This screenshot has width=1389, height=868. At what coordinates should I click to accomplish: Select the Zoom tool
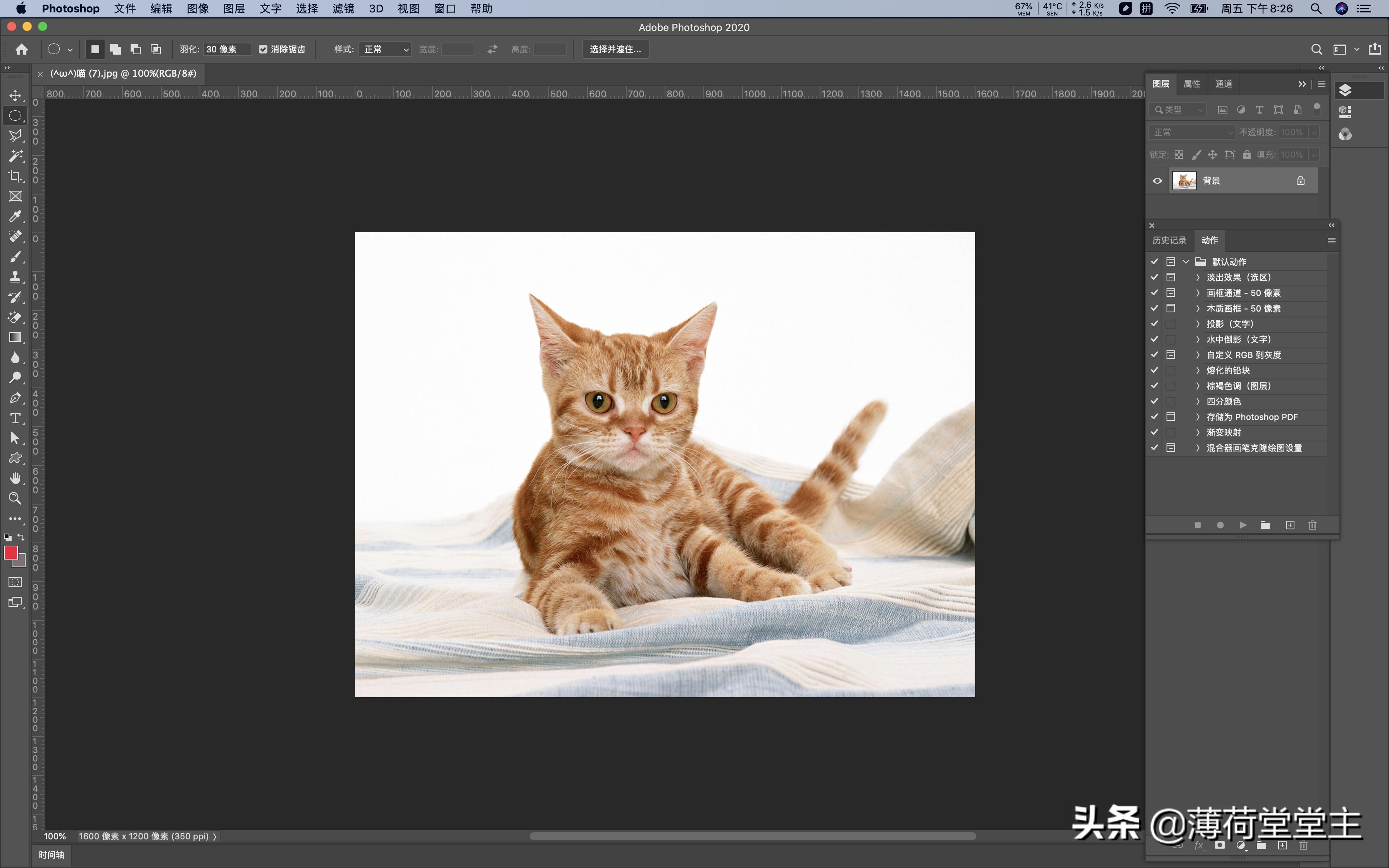click(x=15, y=498)
